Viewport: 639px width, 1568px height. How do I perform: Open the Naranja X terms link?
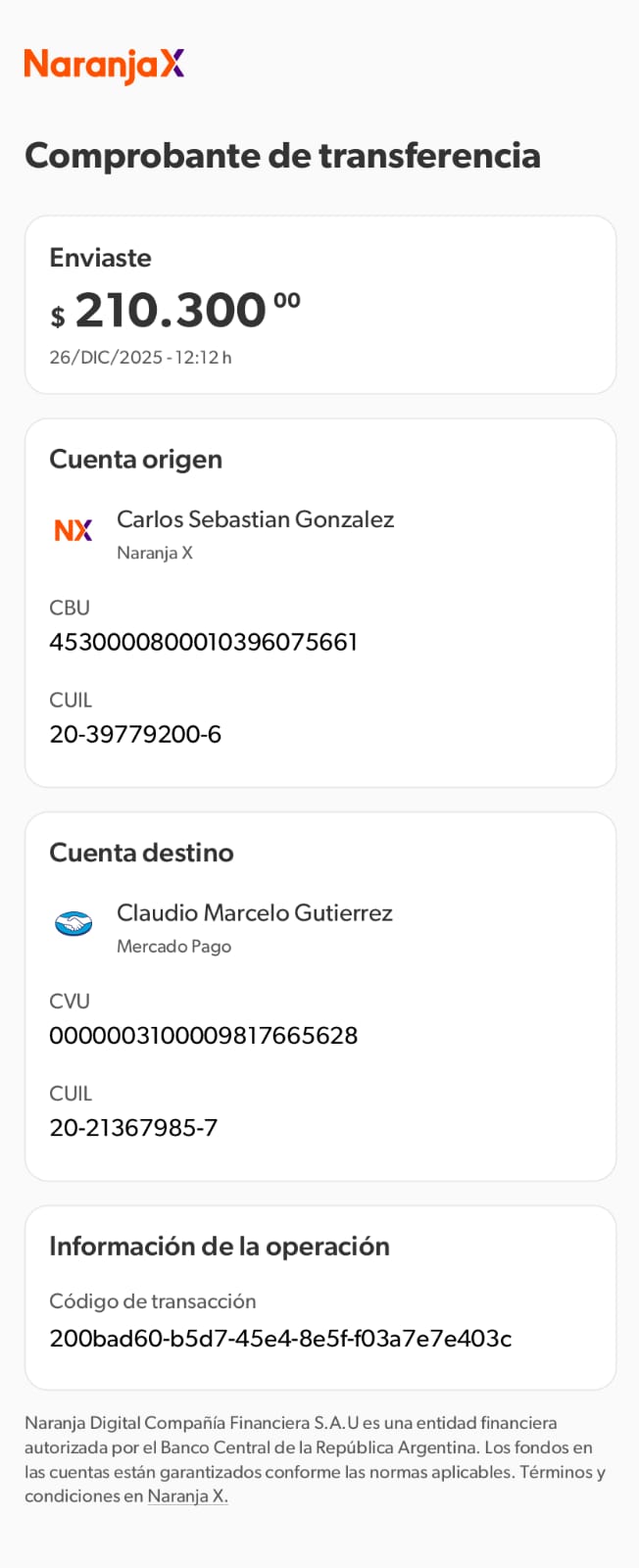click(187, 1496)
